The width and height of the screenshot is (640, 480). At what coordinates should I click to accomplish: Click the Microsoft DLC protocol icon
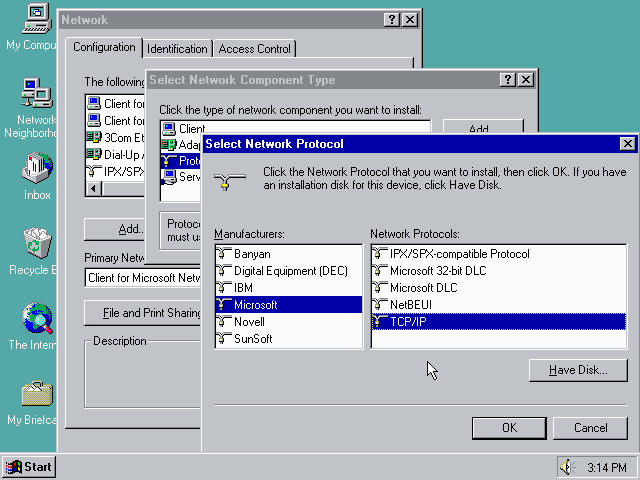tap(380, 288)
